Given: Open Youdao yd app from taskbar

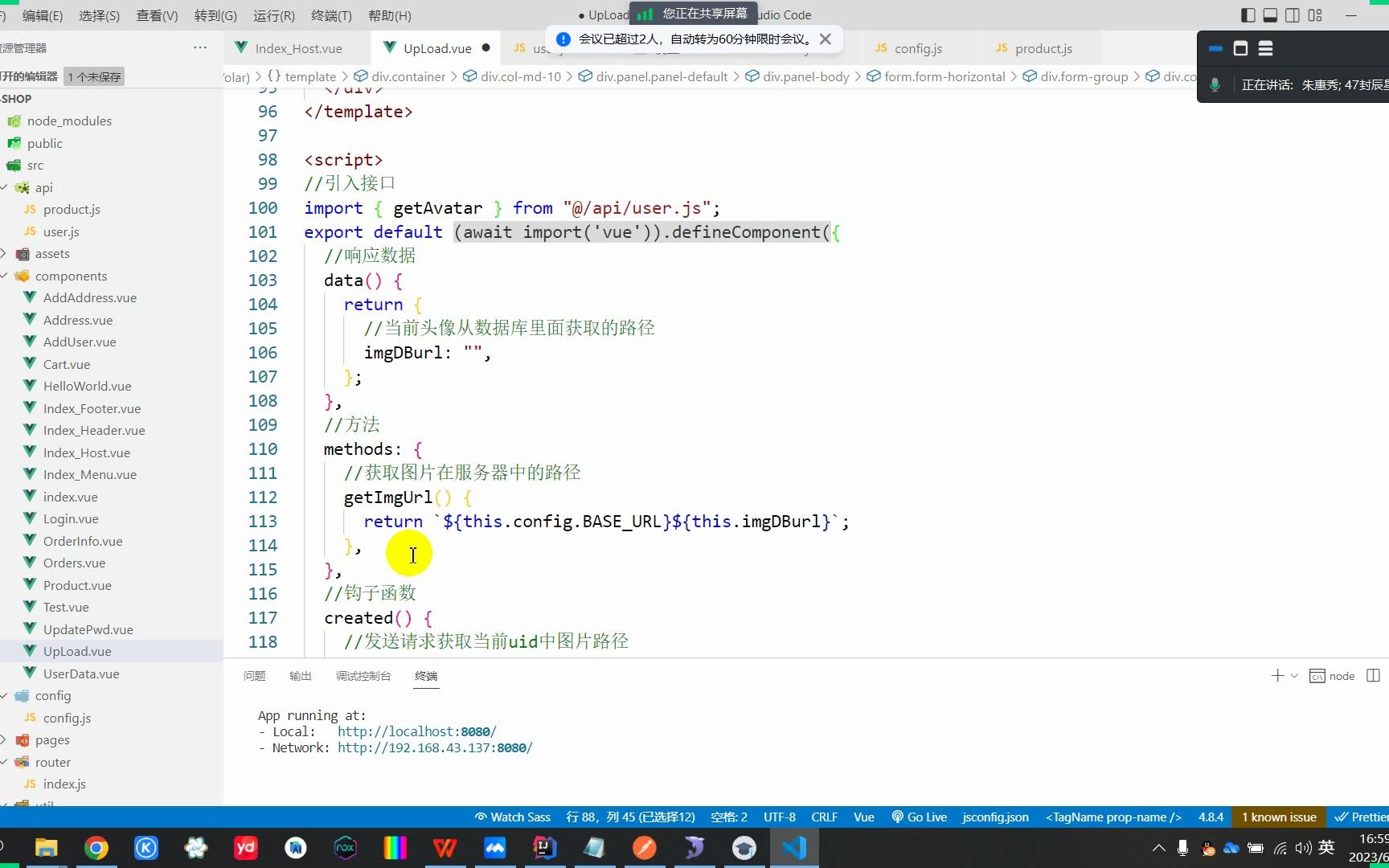Looking at the screenshot, I should (x=245, y=848).
